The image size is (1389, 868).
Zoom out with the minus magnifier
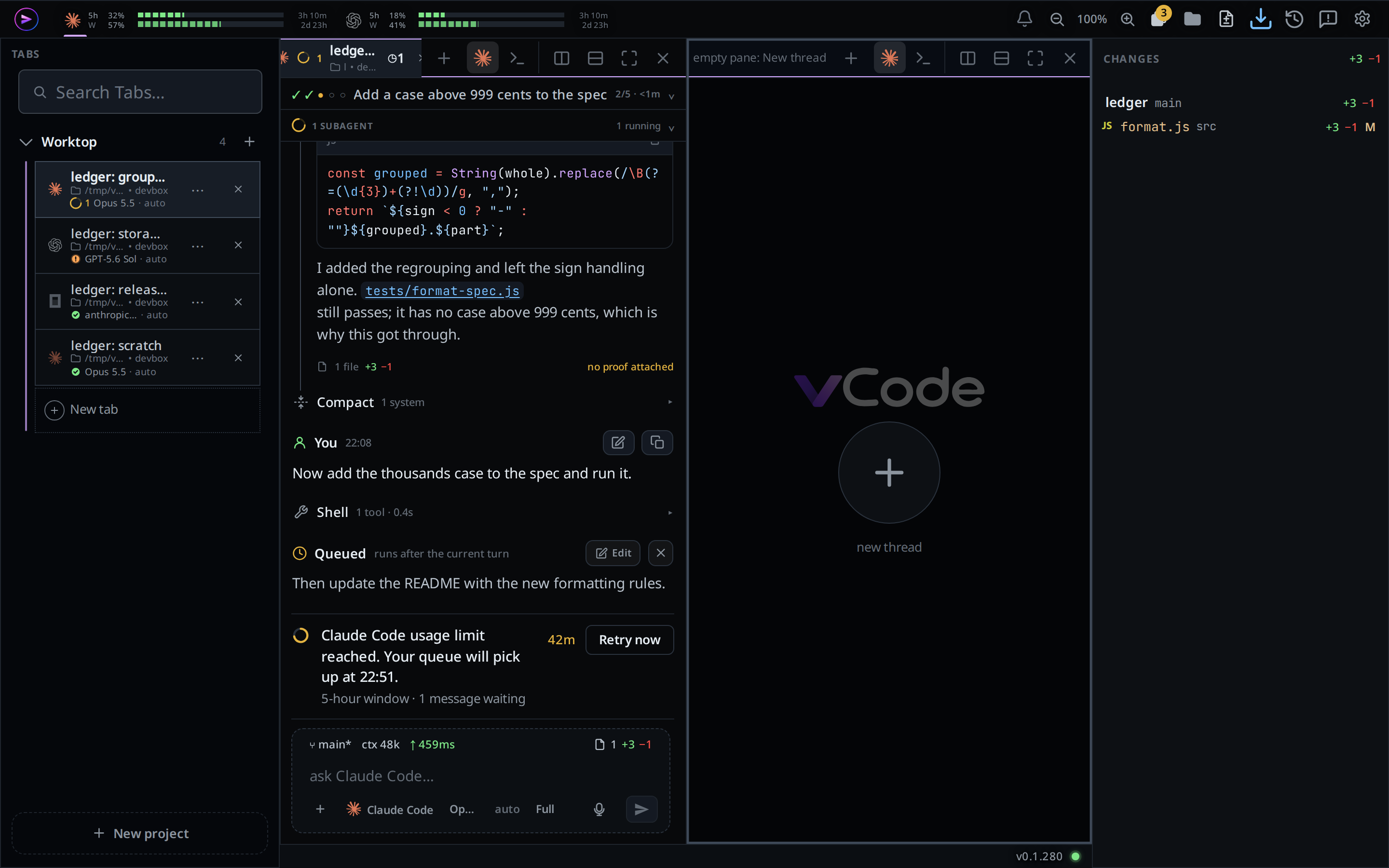coord(1057,19)
